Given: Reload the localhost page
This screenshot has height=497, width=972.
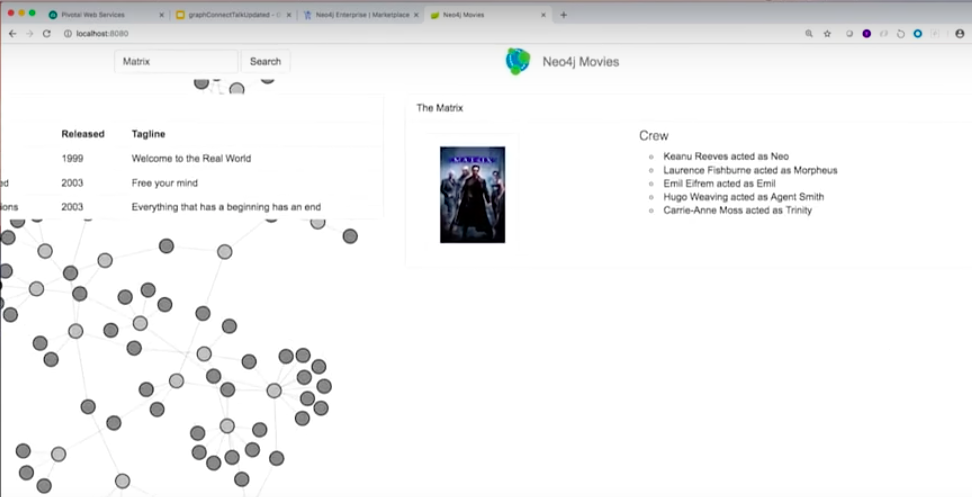Looking at the screenshot, I should (x=46, y=33).
